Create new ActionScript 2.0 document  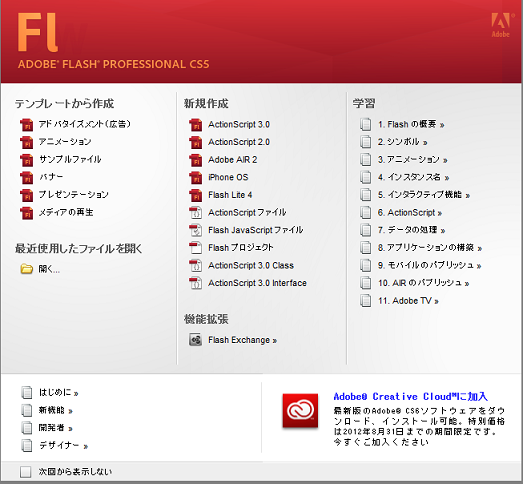tap(239, 142)
